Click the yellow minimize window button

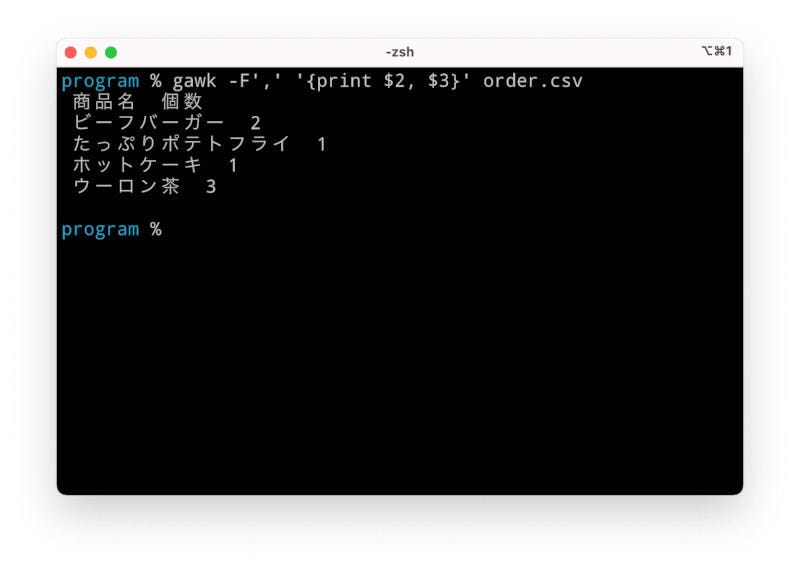[91, 53]
